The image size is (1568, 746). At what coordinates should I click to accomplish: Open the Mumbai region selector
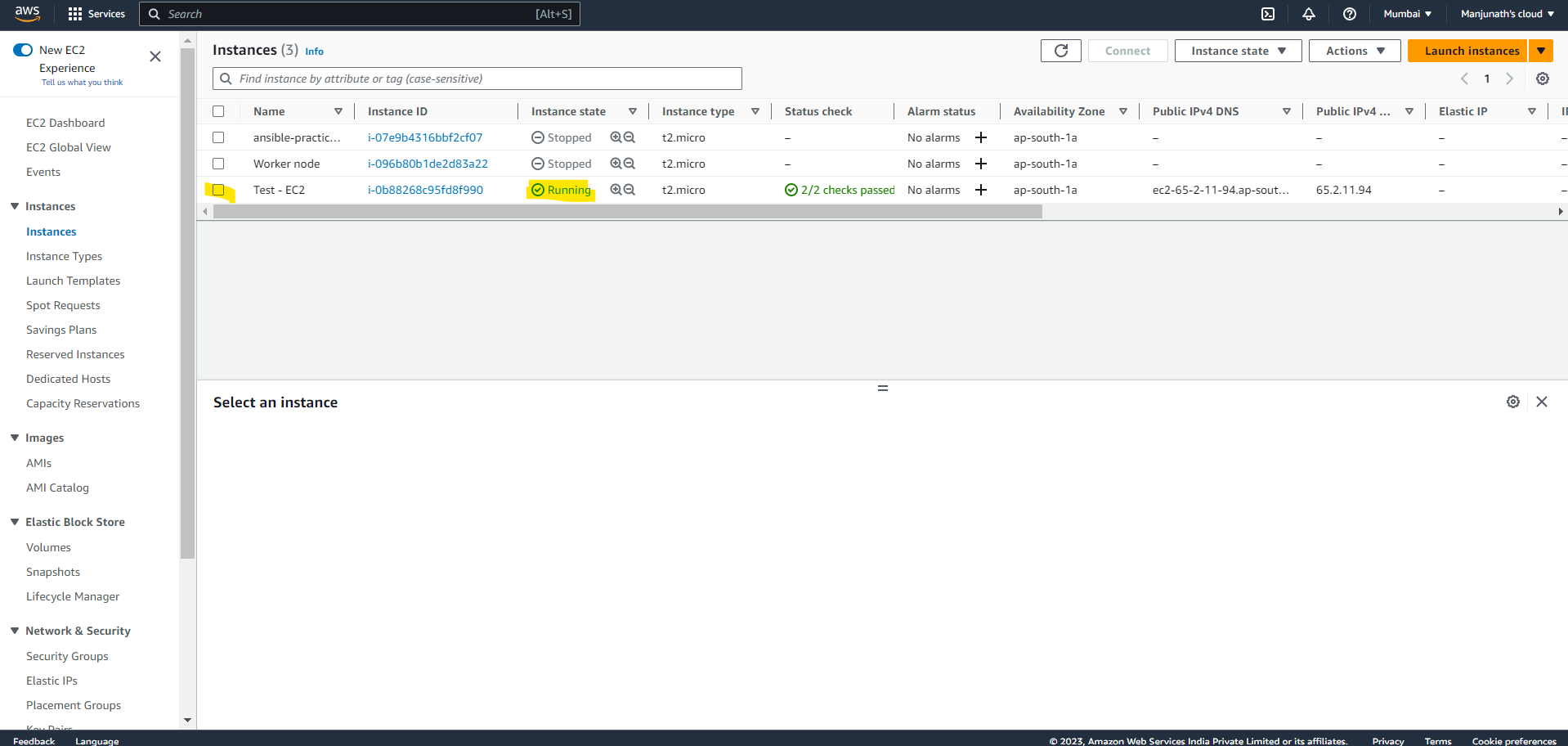(1407, 14)
